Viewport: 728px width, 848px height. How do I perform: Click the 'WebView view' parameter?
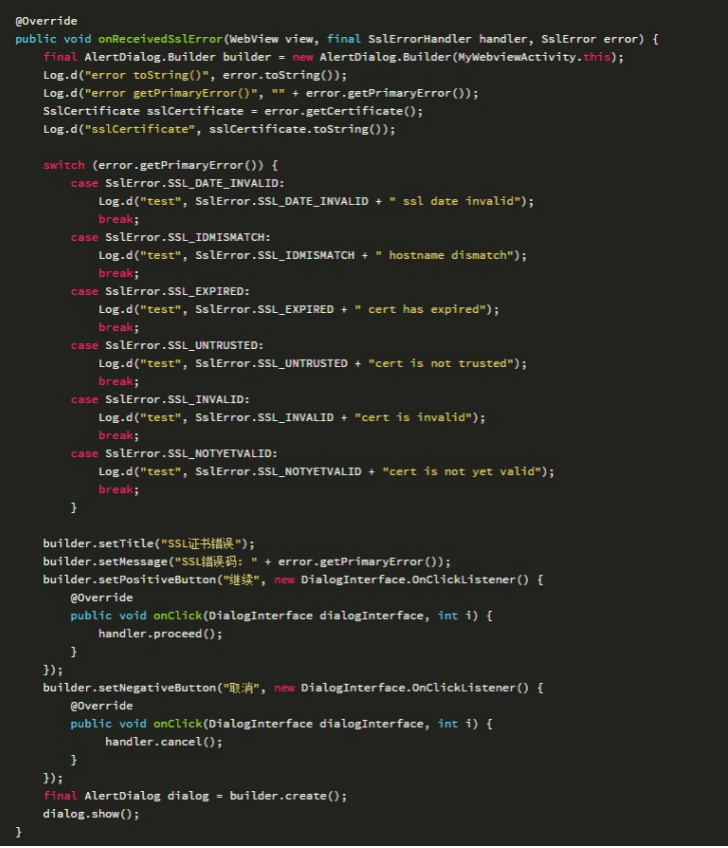click(271, 39)
